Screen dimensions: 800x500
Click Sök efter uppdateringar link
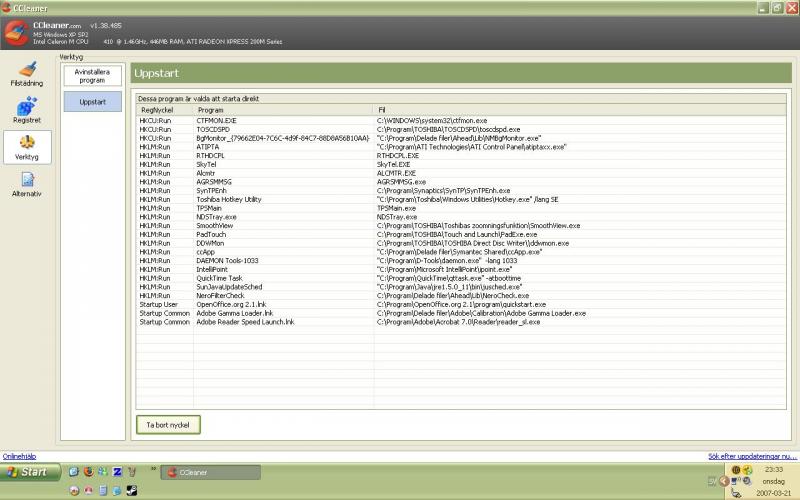[x=752, y=456]
